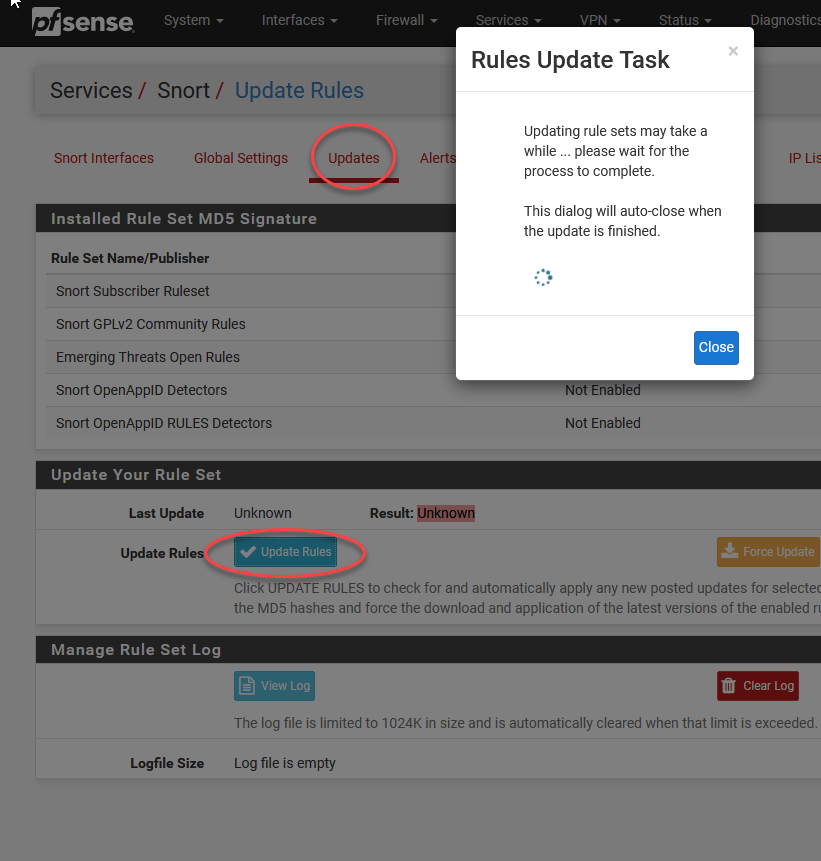
Task: Open the VPN menu
Action: [x=600, y=20]
